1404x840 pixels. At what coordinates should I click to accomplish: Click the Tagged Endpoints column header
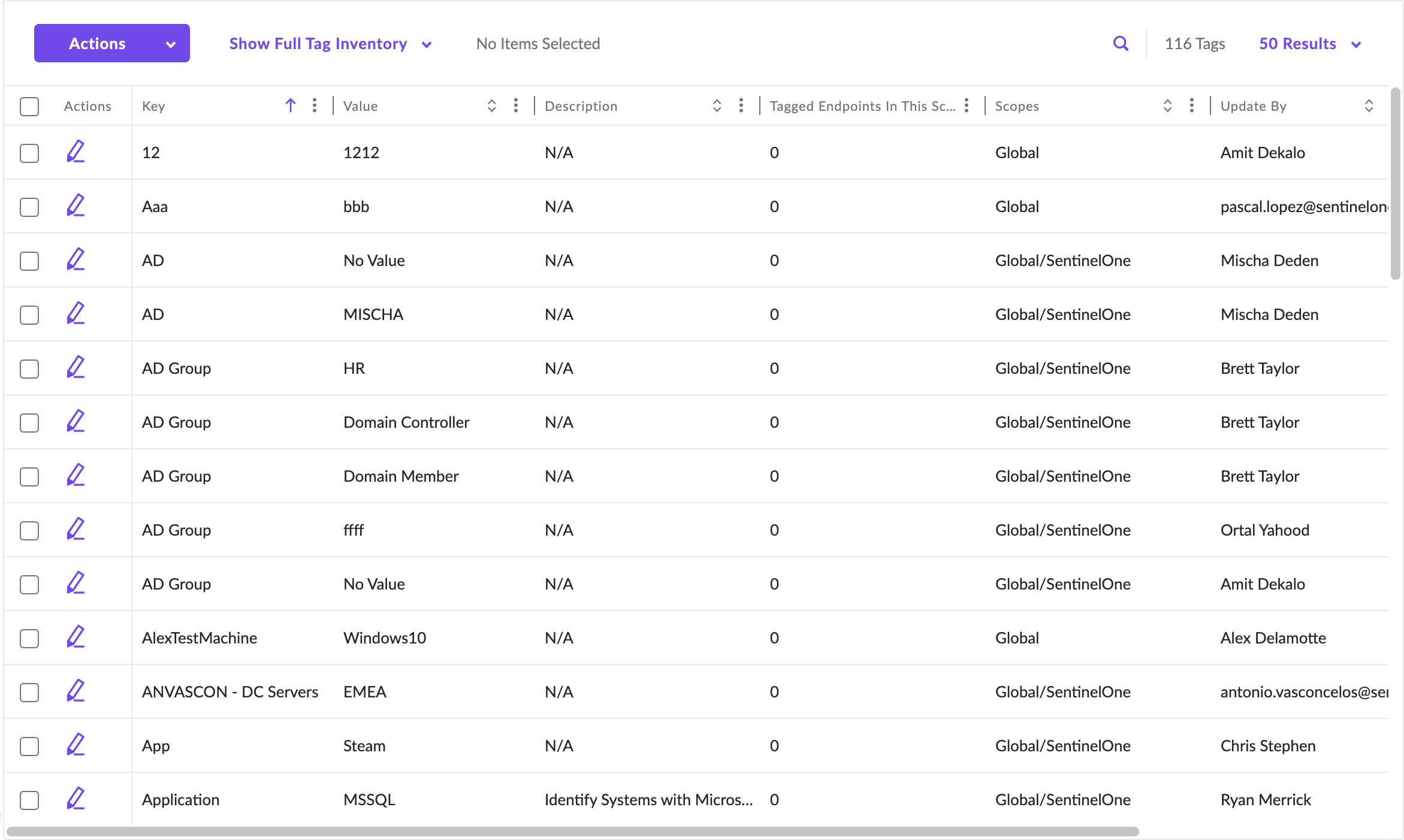pos(862,106)
